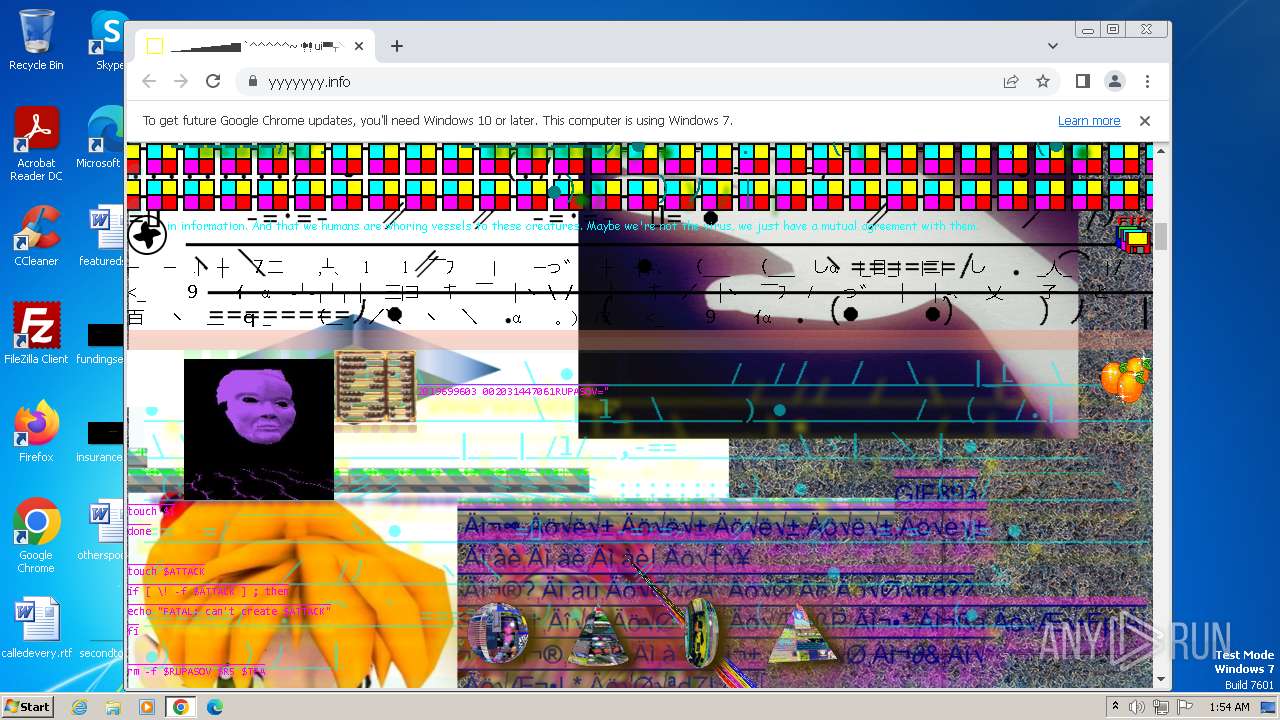1280x720 pixels.
Task: Click the Chrome forward arrow
Action: (181, 81)
